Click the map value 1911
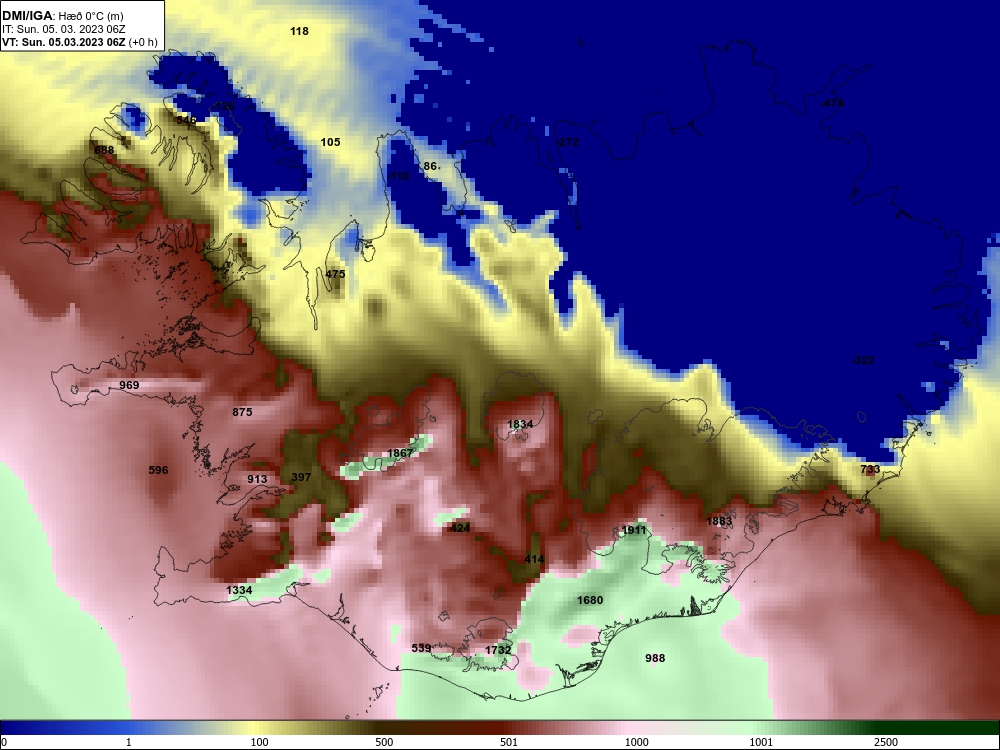The width and height of the screenshot is (1000, 750). [634, 531]
